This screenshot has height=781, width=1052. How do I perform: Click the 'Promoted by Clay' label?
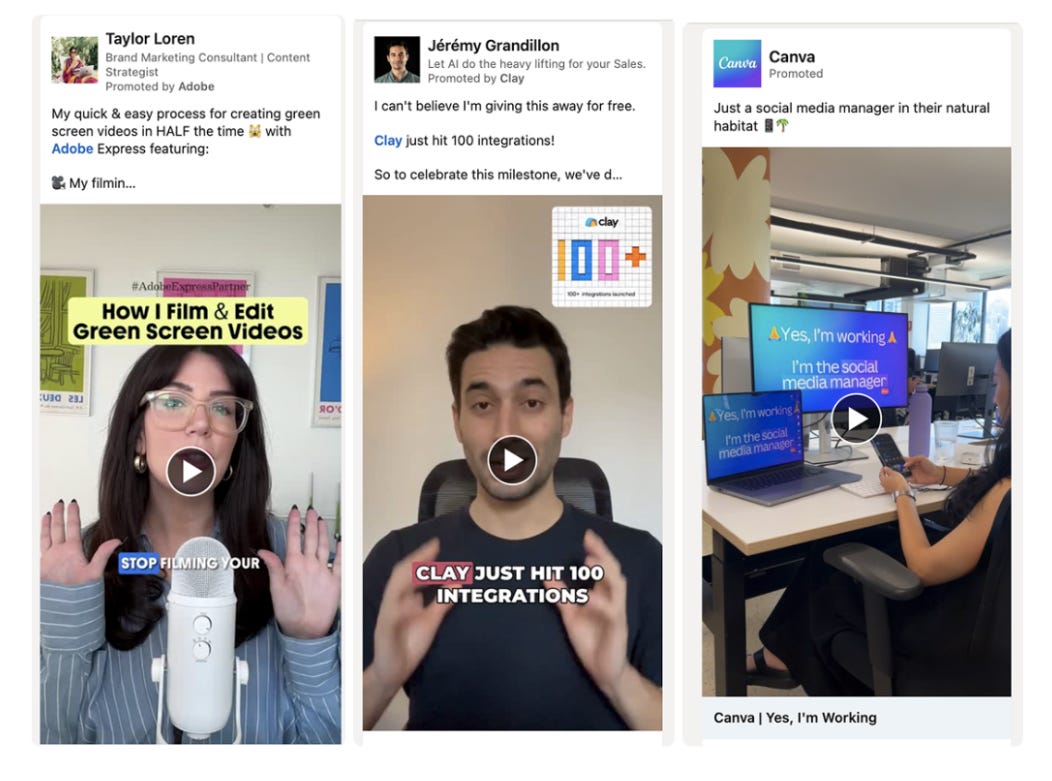476,79
